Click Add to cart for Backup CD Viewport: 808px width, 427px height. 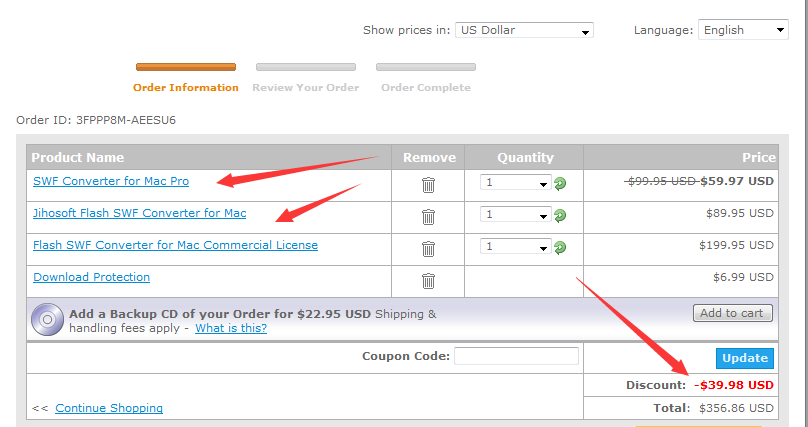[733, 313]
